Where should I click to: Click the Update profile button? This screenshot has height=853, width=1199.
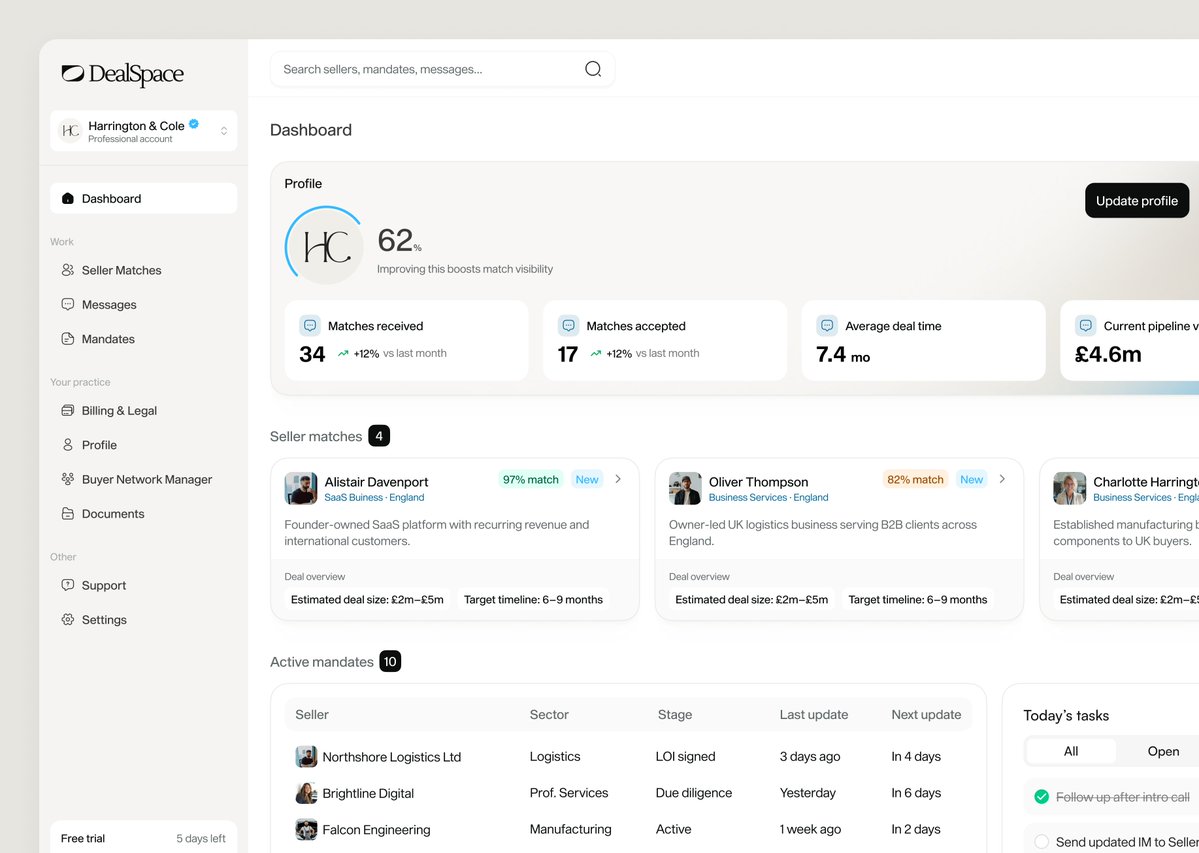(1137, 200)
